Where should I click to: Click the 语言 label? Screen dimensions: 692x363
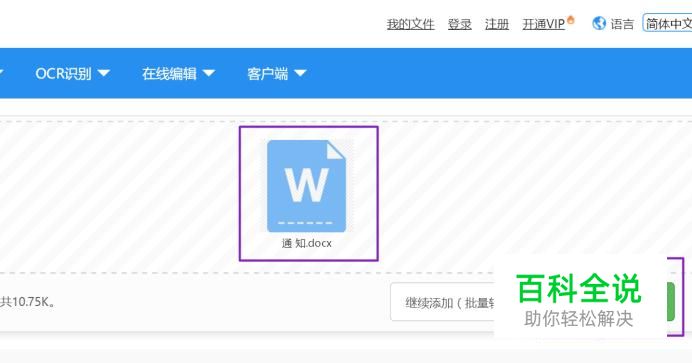click(x=622, y=24)
